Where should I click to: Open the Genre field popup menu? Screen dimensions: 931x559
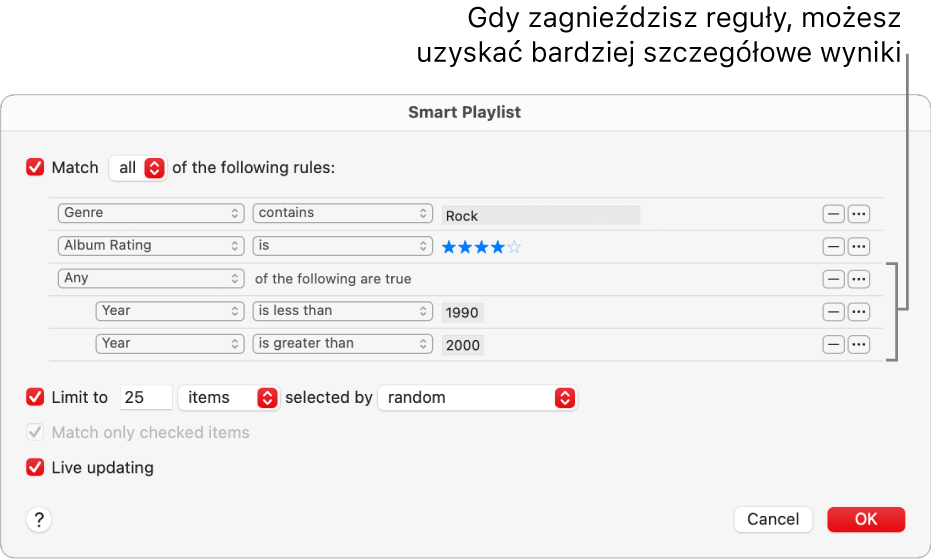click(151, 214)
